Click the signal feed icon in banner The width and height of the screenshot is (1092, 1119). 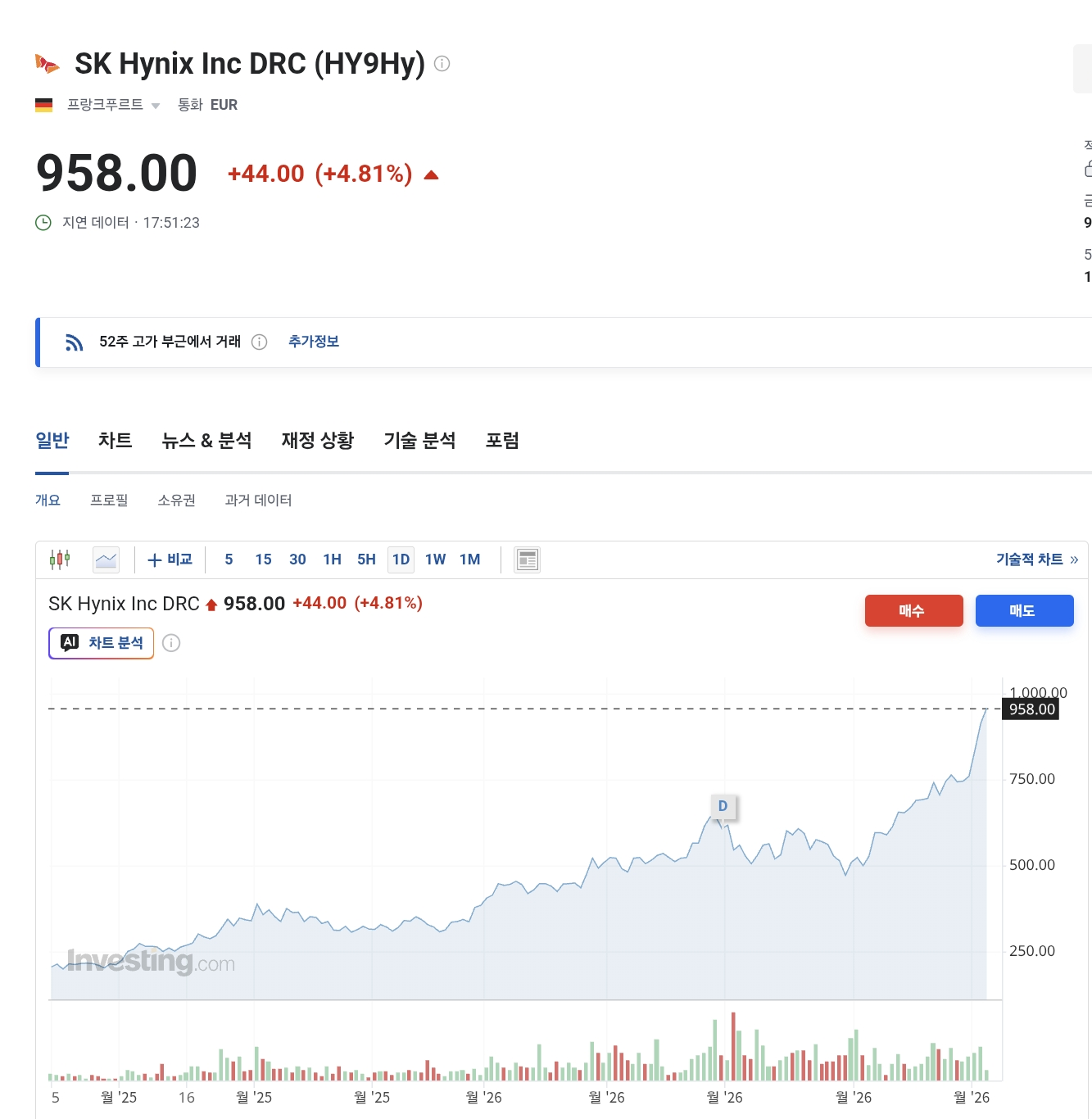[x=75, y=342]
